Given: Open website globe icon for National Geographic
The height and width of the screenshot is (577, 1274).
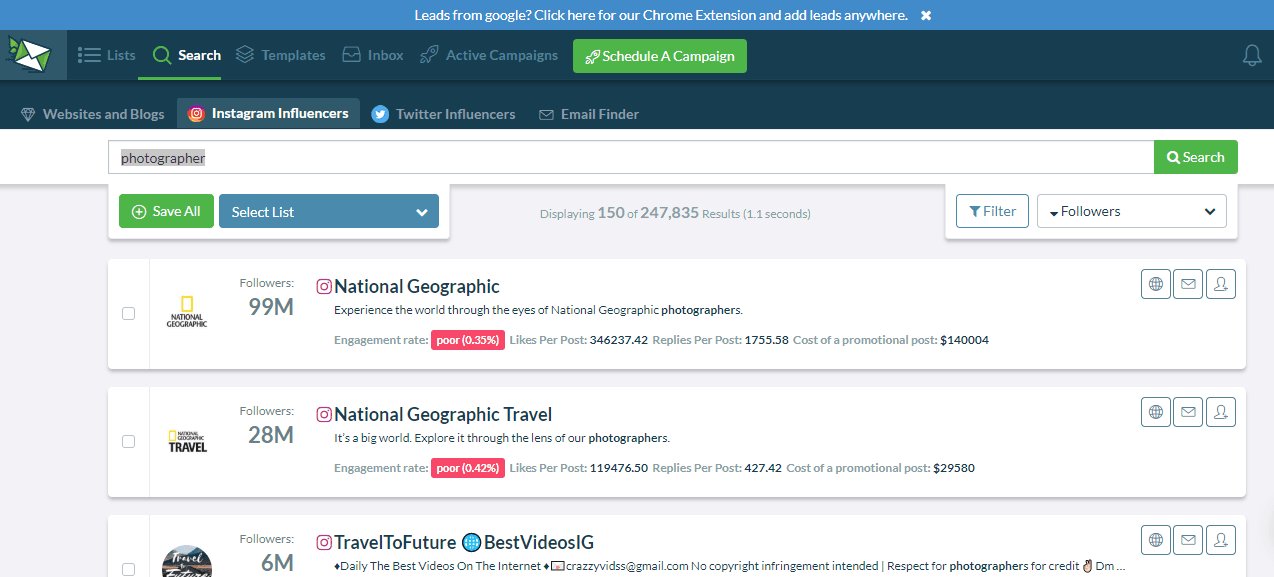Looking at the screenshot, I should coord(1156,284).
